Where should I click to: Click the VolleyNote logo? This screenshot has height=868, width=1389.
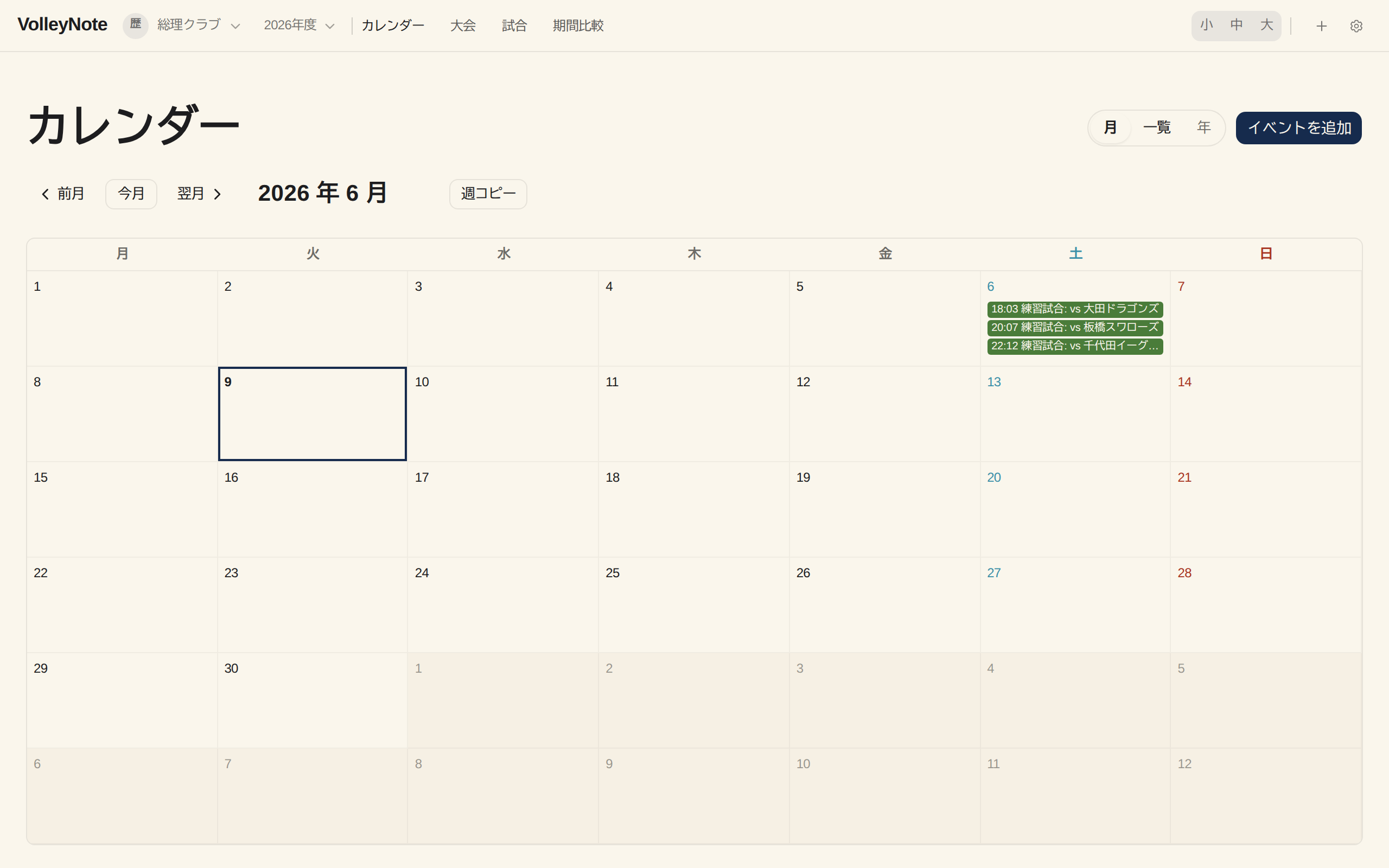62,25
